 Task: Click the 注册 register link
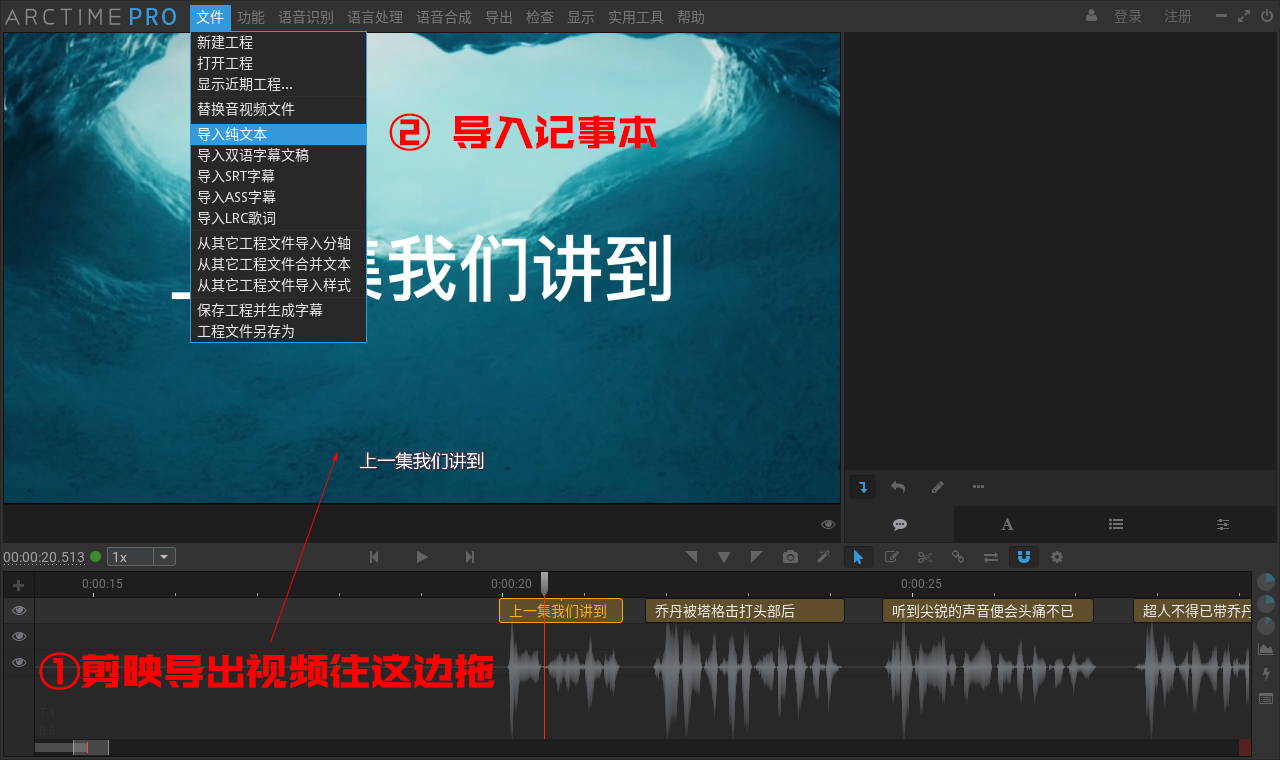1177,16
